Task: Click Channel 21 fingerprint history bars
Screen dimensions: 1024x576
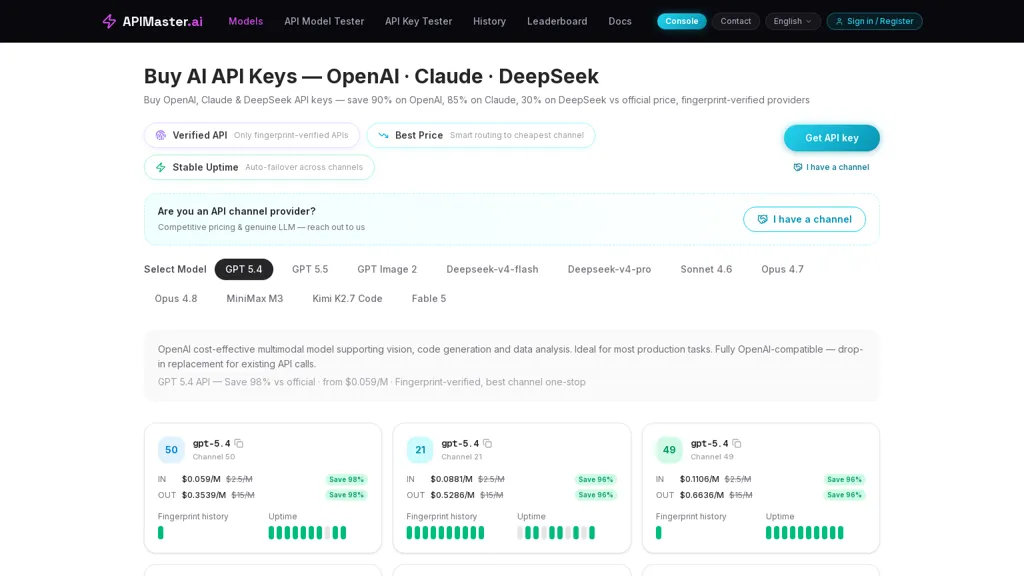Action: 445,533
